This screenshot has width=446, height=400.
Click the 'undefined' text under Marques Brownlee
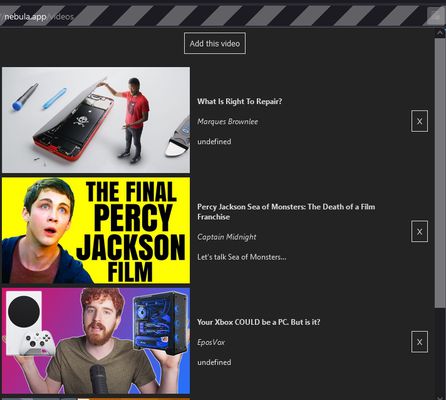(x=214, y=141)
